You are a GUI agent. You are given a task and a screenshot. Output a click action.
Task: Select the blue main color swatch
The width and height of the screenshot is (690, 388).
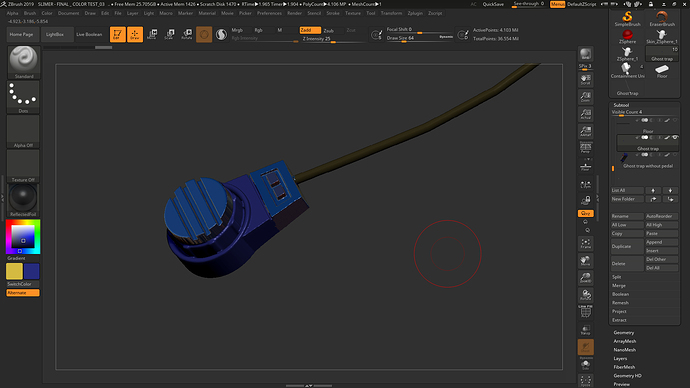[x=32, y=271]
